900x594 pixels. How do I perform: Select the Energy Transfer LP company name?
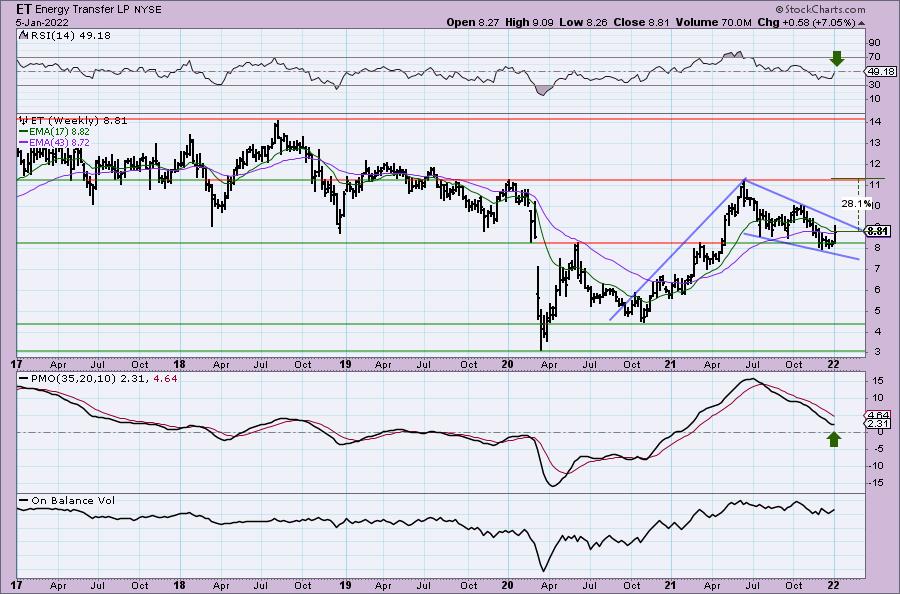[80, 10]
